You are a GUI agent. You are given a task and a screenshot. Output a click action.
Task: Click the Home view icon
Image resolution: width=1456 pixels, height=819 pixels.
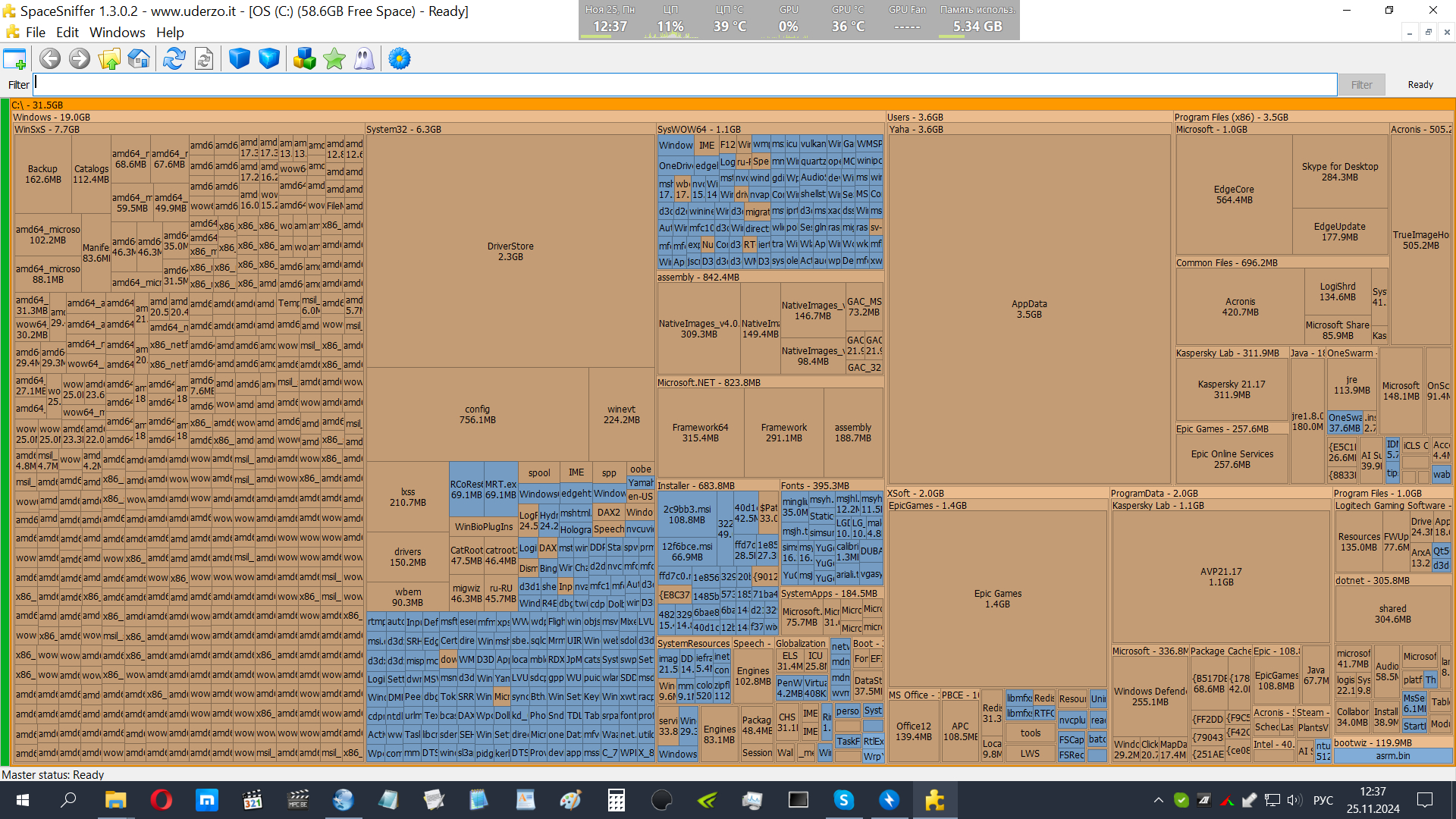(x=139, y=58)
